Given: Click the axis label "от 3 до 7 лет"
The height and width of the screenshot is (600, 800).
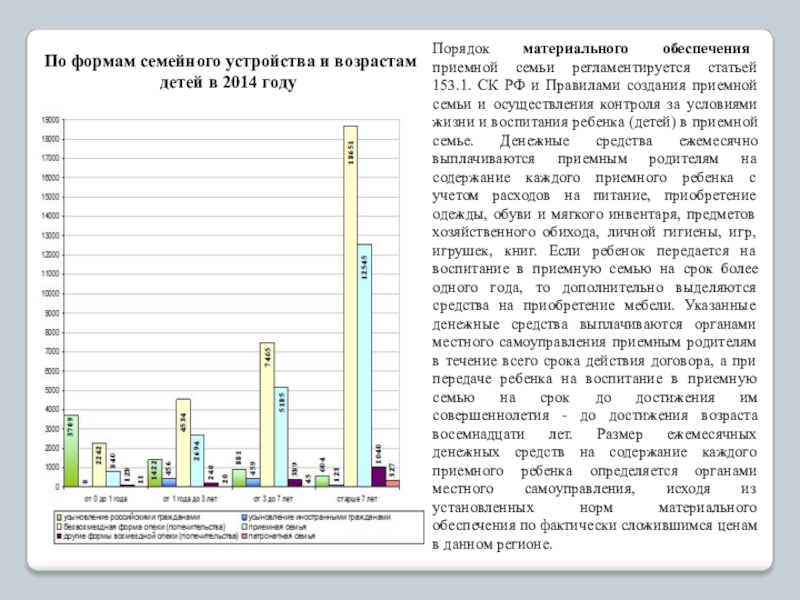Looking at the screenshot, I should 273,498.
